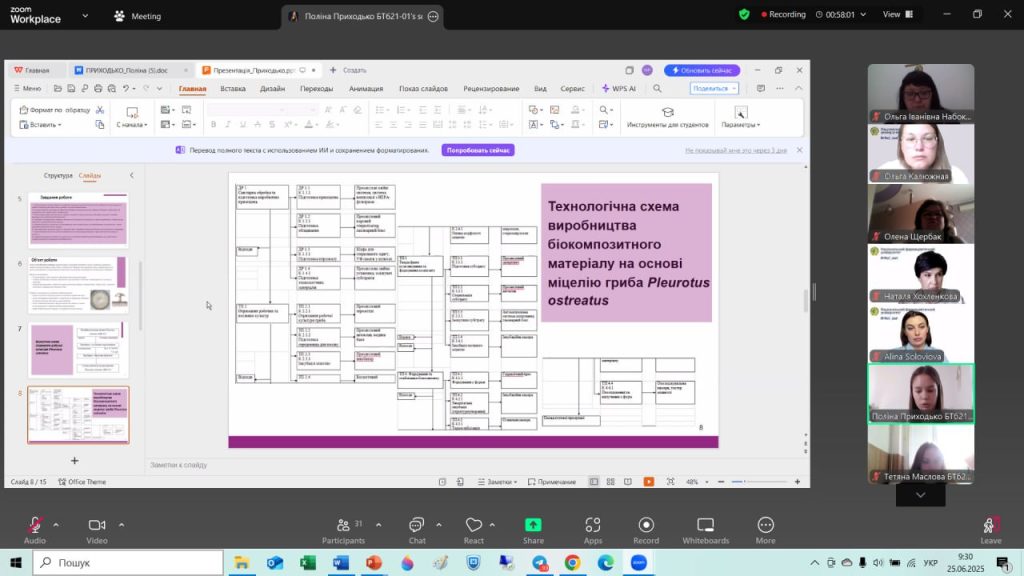Add a new slide with plus button
The height and width of the screenshot is (576, 1024).
point(74,460)
